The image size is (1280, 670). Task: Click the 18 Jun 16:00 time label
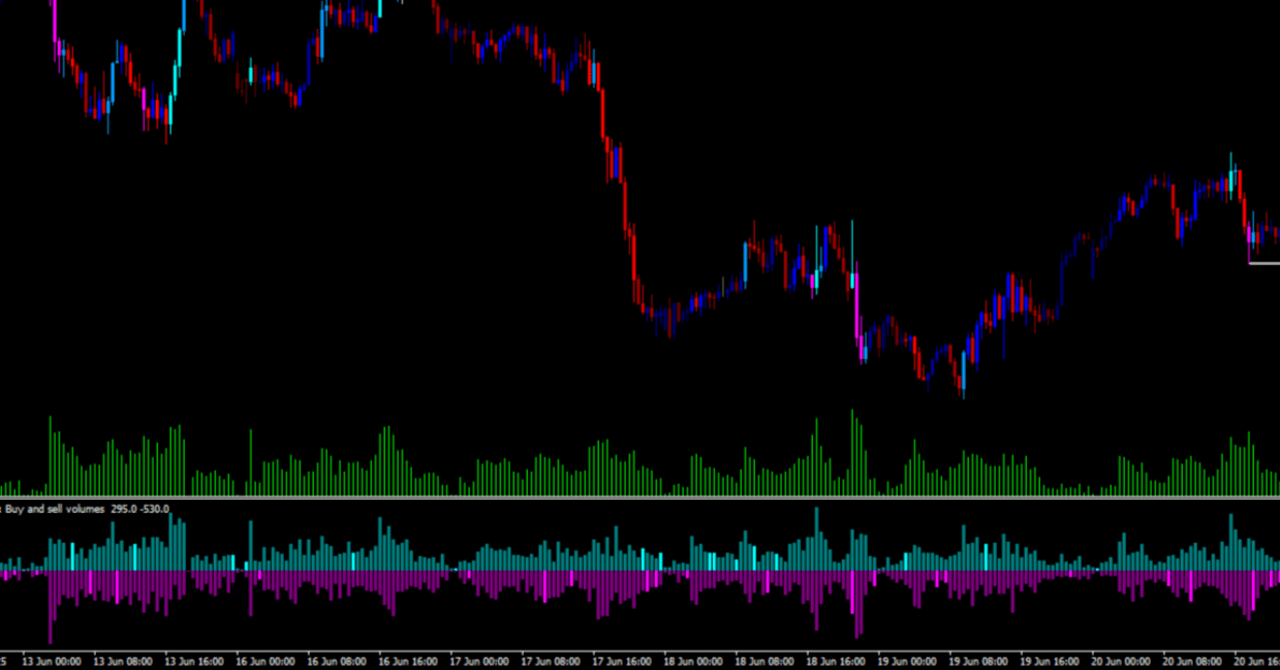click(837, 662)
